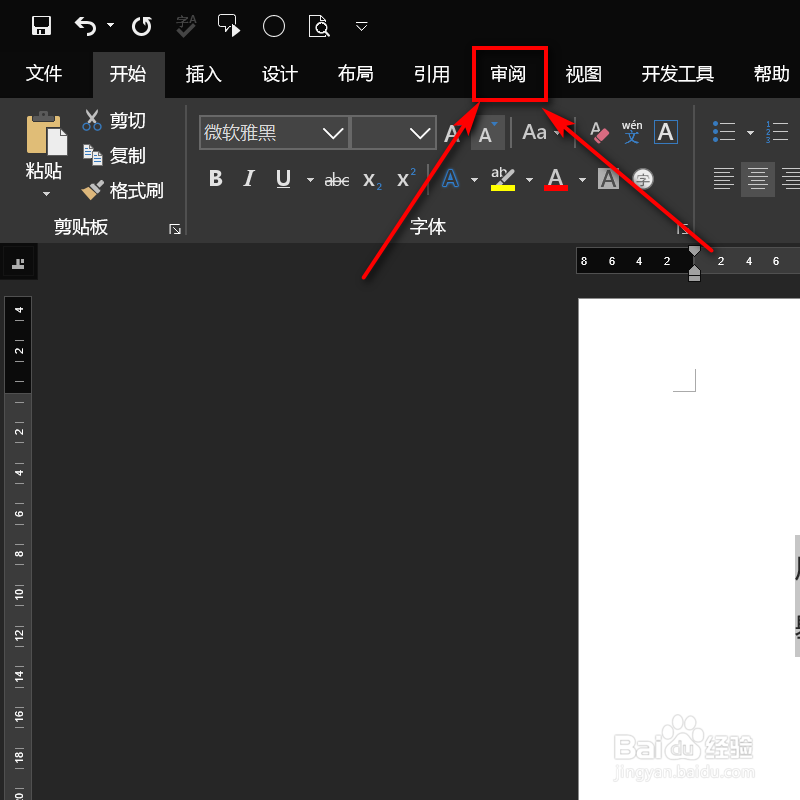Viewport: 800px width, 800px height.
Task: Open the font name dropdown
Action: [x=334, y=132]
